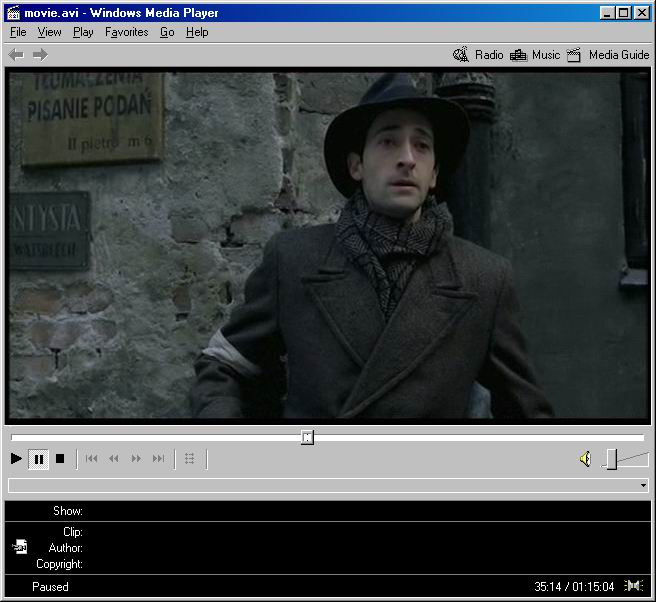Screen dimensions: 656x602
Task: Open the Go menu
Action: (167, 32)
